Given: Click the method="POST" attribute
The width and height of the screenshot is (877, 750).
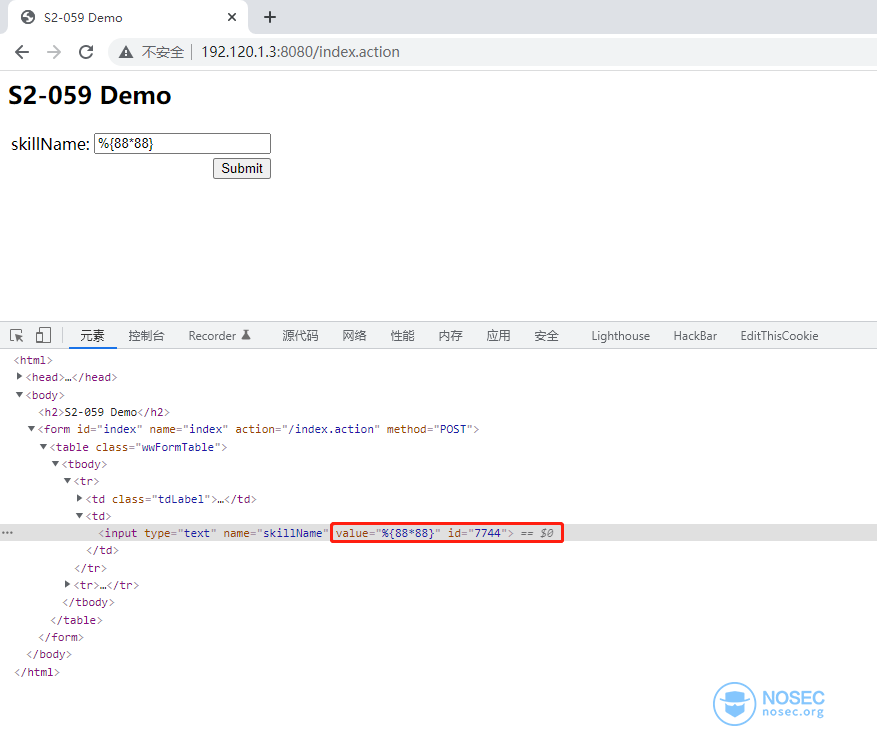Looking at the screenshot, I should pos(430,429).
